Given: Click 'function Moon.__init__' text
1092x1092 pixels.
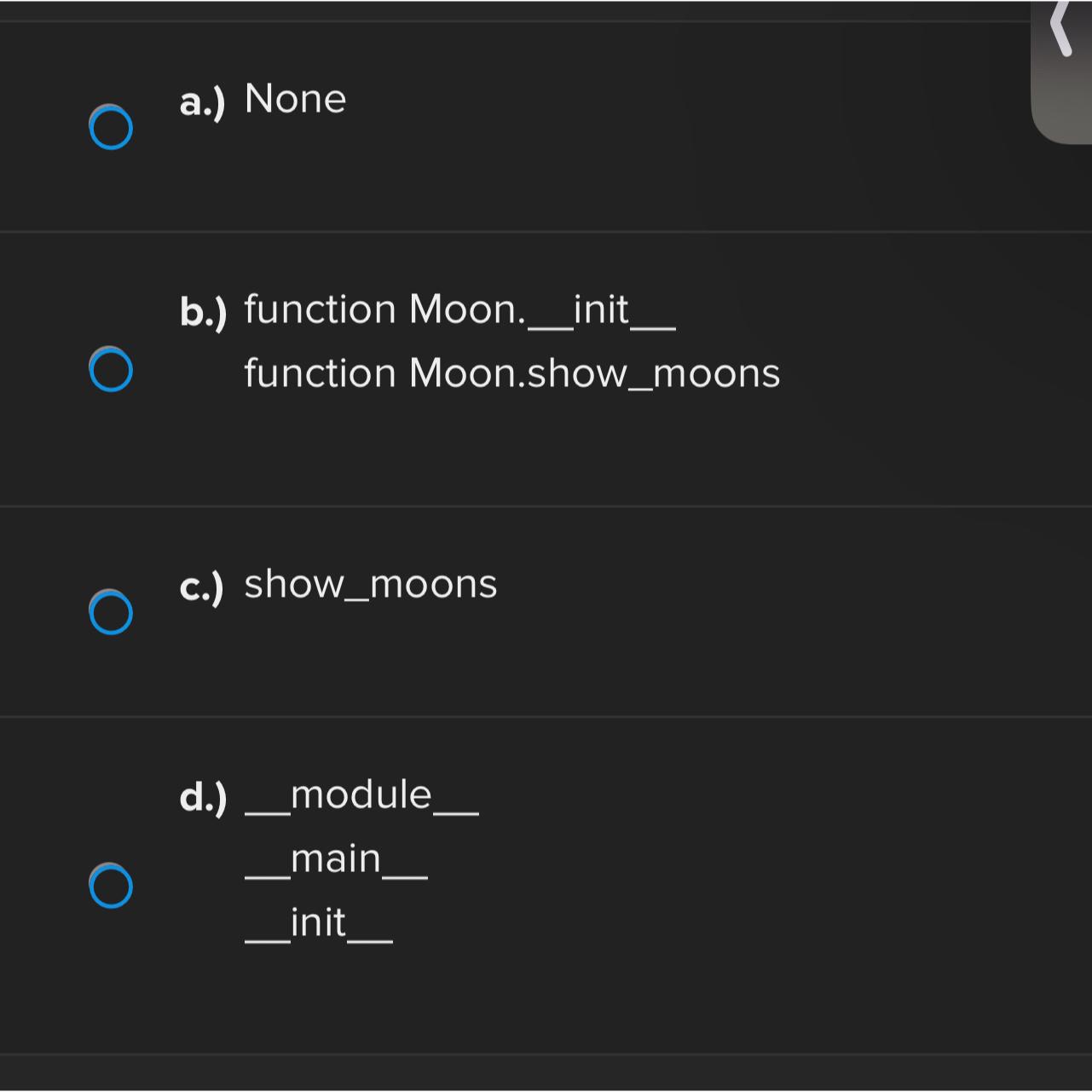Looking at the screenshot, I should click(459, 309).
